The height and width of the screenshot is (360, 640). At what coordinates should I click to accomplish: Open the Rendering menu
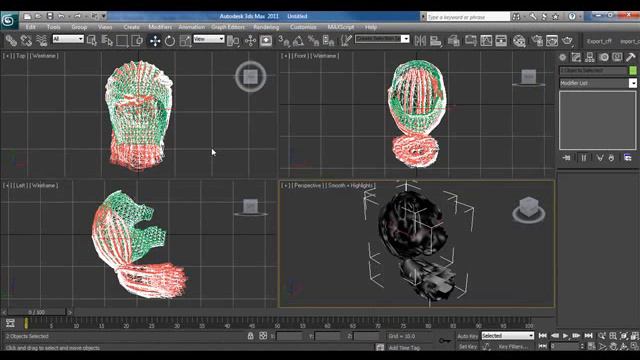266,27
